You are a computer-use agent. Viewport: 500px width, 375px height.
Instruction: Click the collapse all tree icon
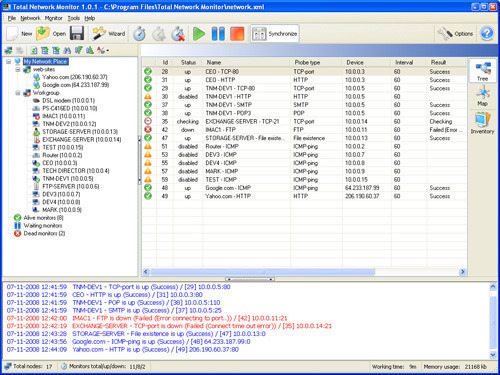[x=56, y=50]
